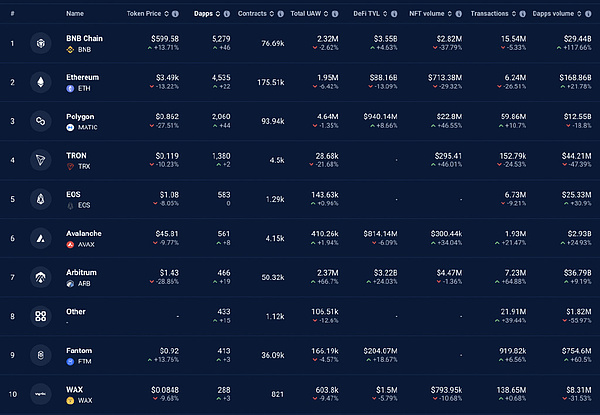Click the Name column header

pyautogui.click(x=75, y=15)
